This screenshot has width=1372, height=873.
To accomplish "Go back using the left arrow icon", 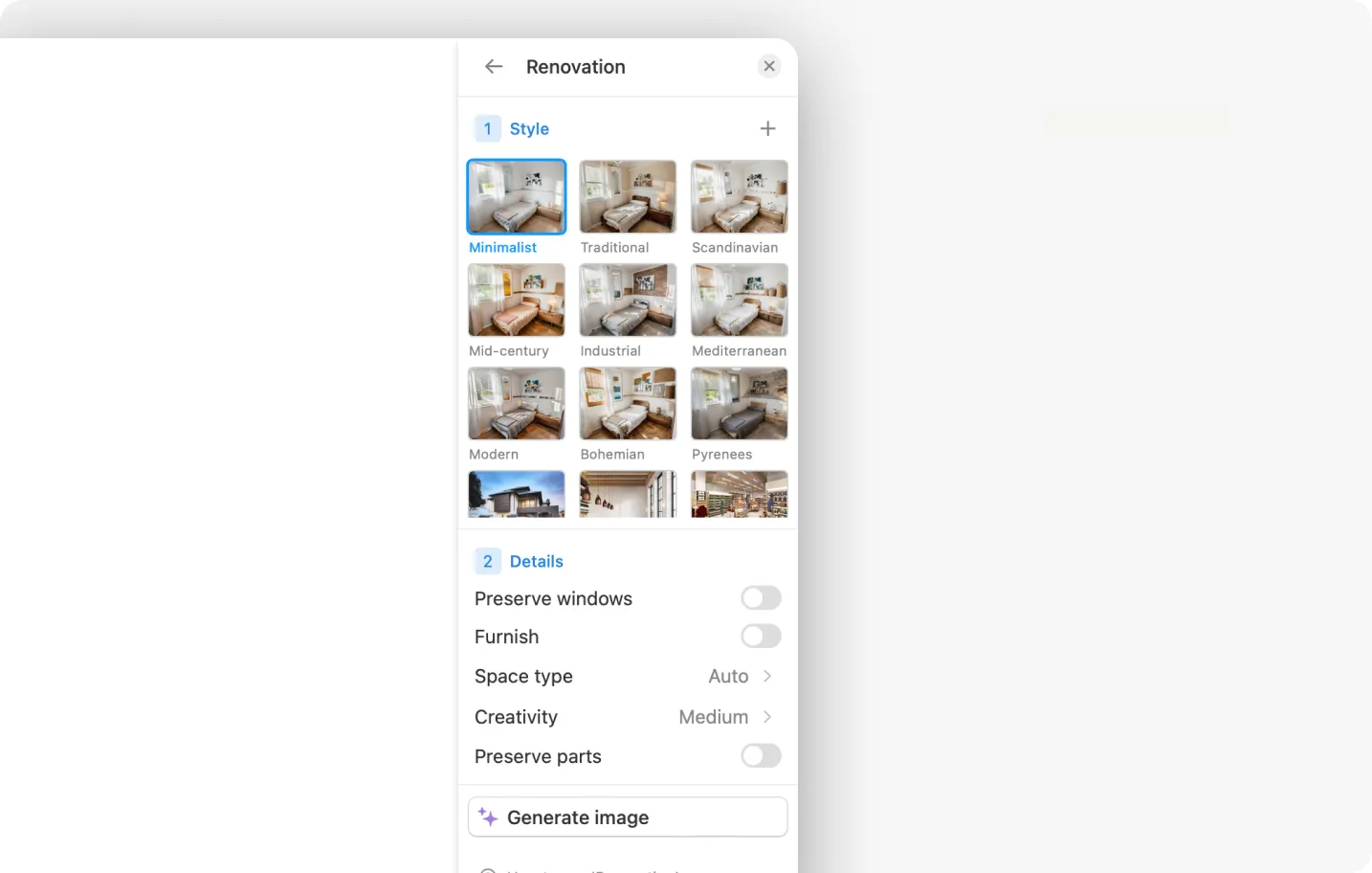I will (x=494, y=66).
